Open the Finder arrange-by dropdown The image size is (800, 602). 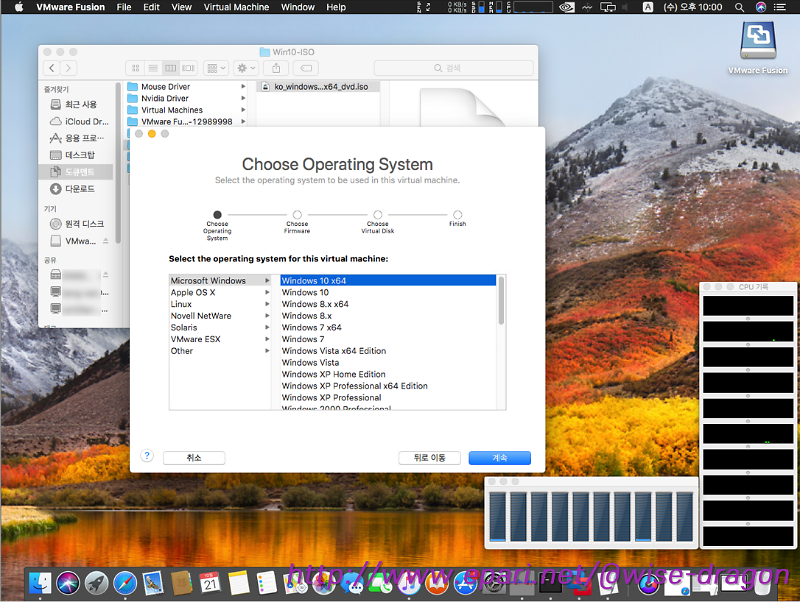point(216,68)
